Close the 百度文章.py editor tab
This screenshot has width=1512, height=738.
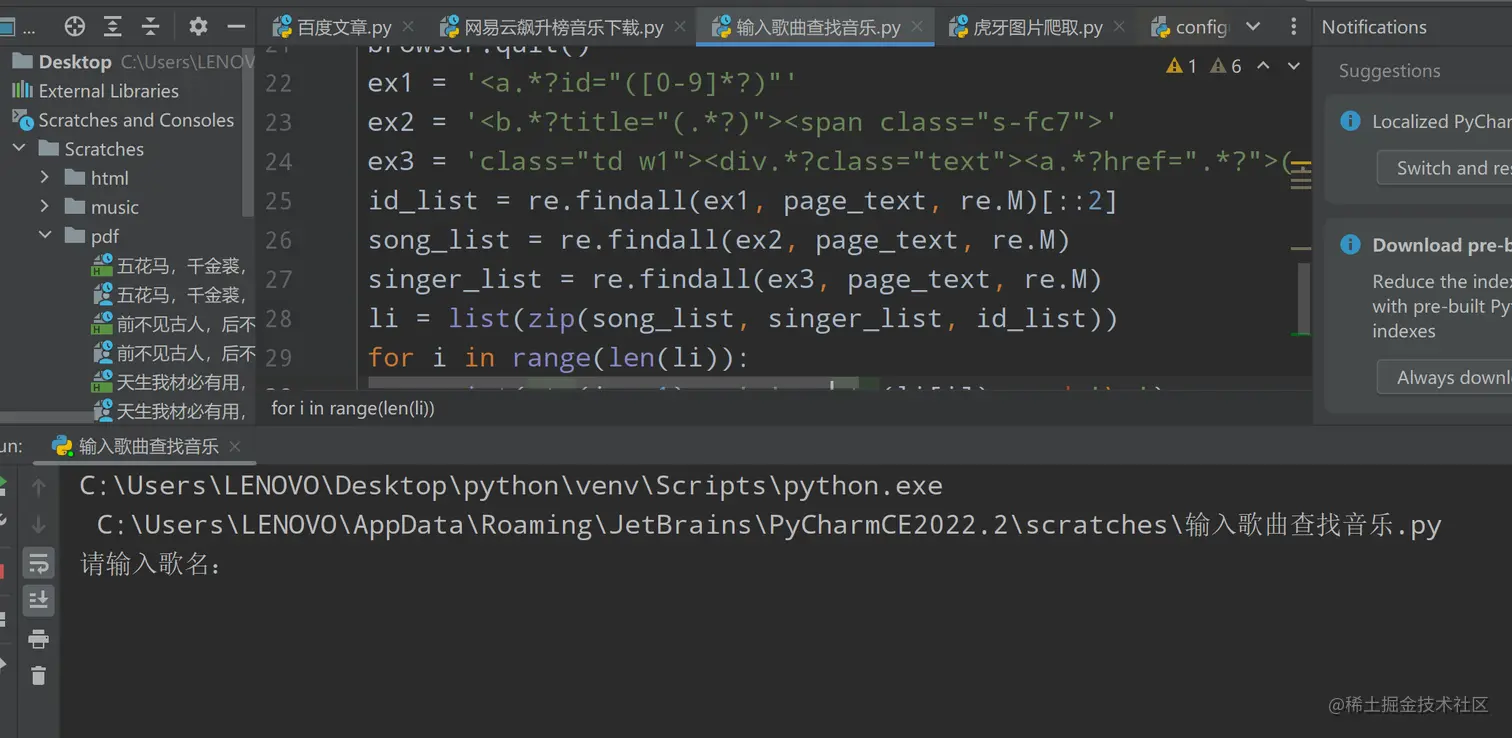click(410, 27)
